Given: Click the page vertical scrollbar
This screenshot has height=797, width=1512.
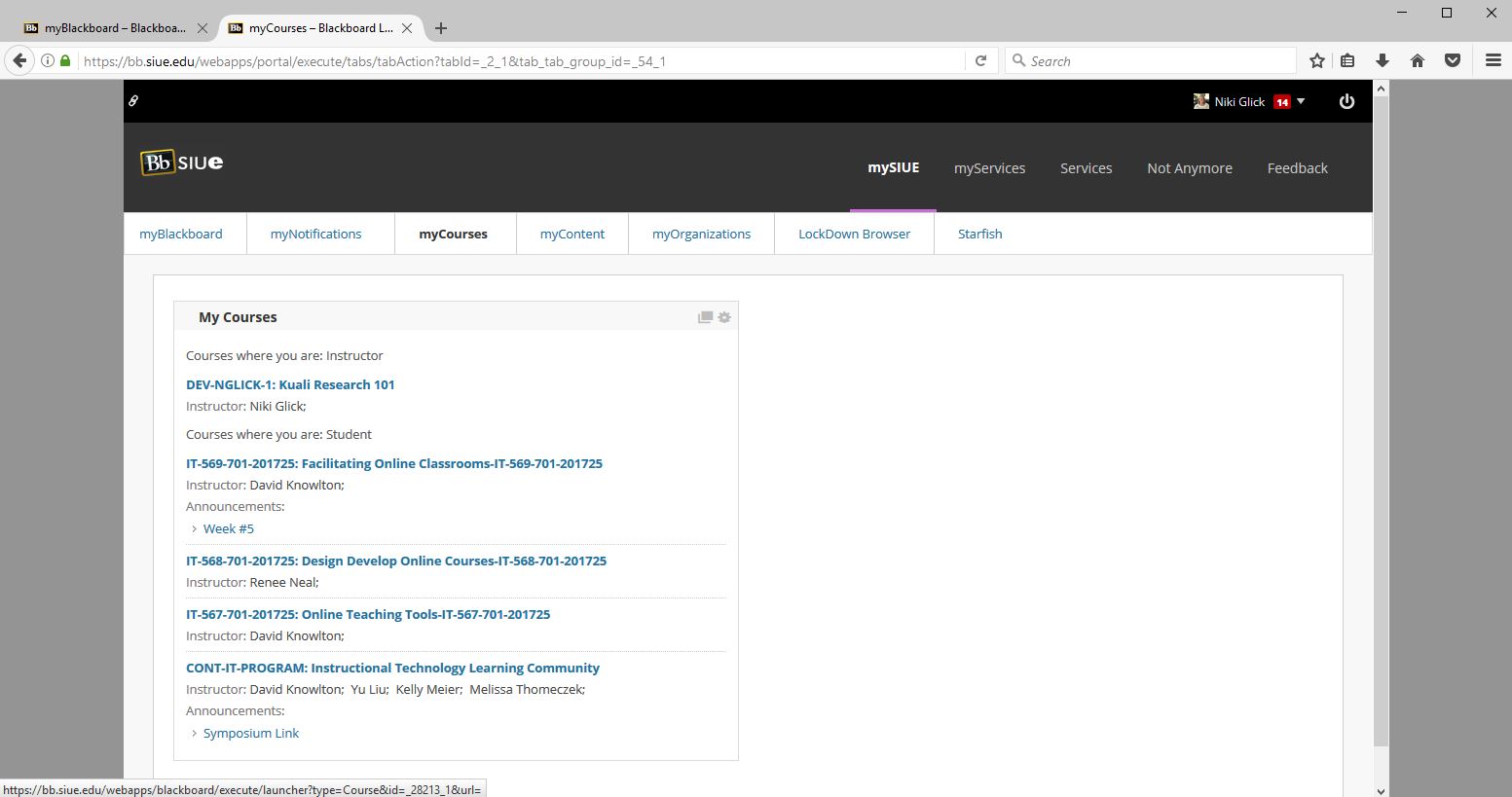Looking at the screenshot, I should [x=1381, y=418].
